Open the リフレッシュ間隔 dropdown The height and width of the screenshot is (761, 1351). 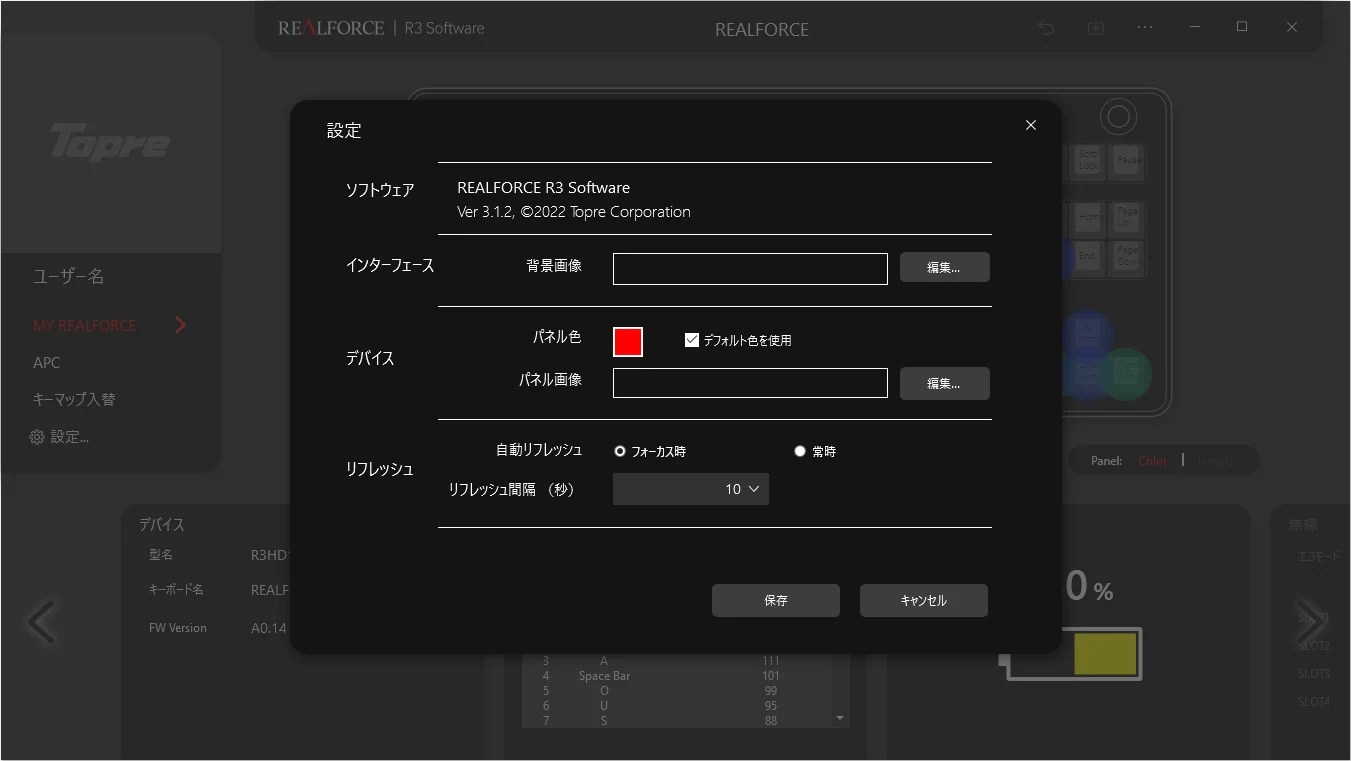click(x=691, y=489)
